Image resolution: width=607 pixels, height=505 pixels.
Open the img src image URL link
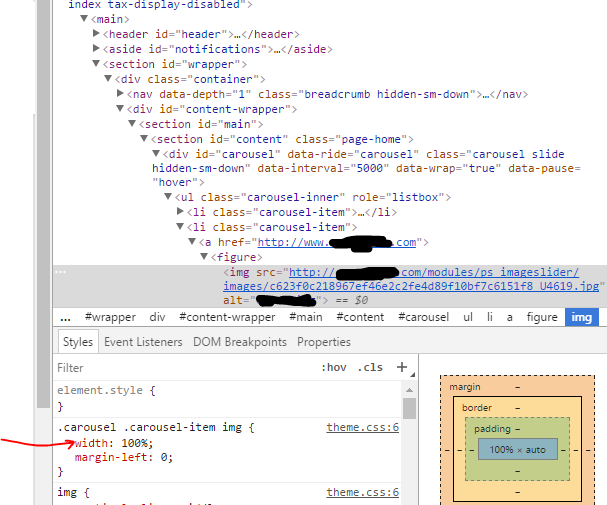[x=411, y=279]
